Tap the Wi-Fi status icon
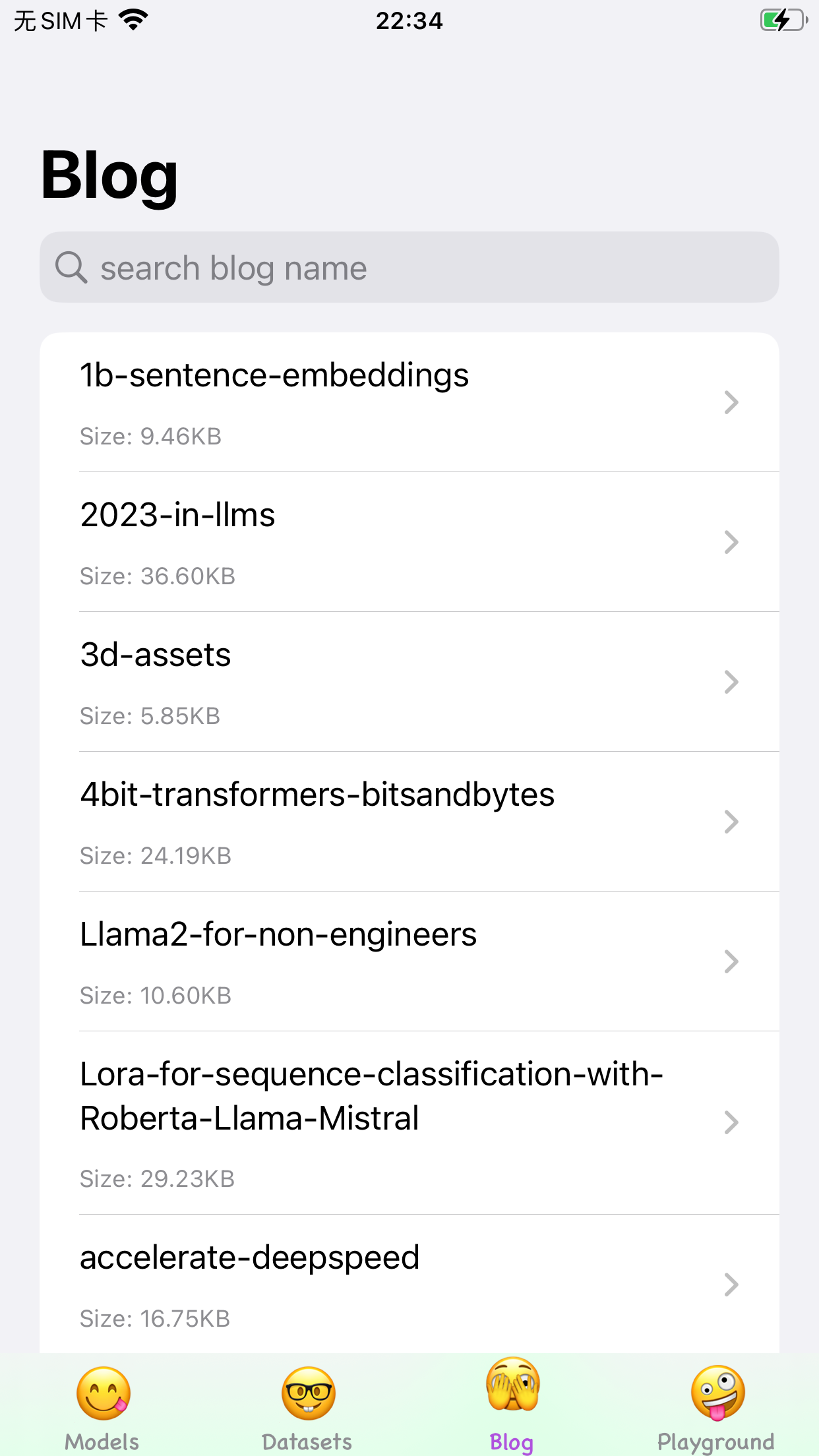819x1456 pixels. point(134,20)
